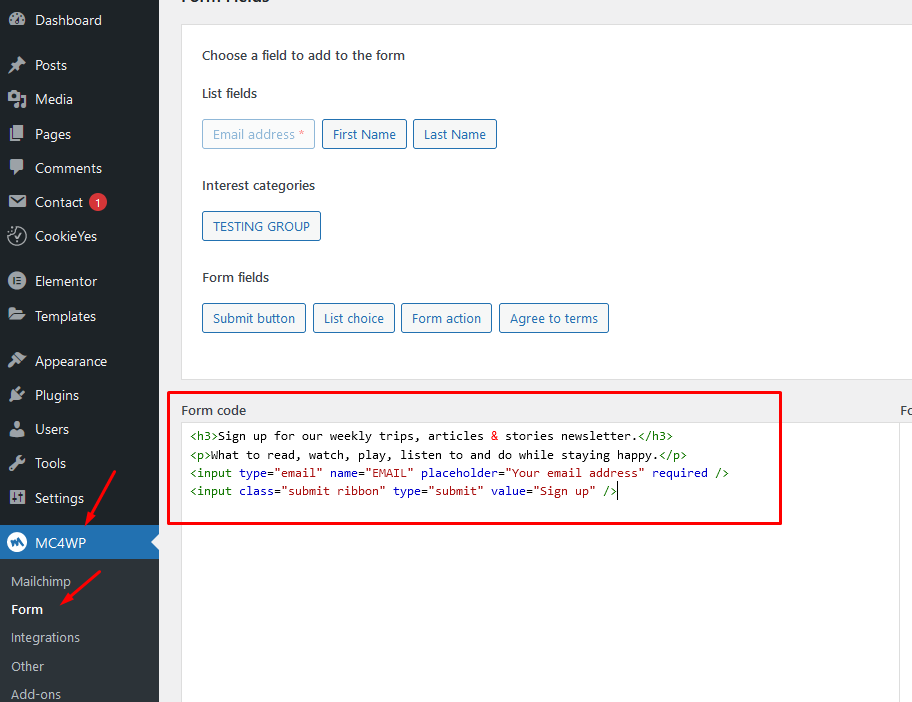
Task: Click the MC4WP Mailchimp logo icon
Action: pyautogui.click(x=17, y=542)
